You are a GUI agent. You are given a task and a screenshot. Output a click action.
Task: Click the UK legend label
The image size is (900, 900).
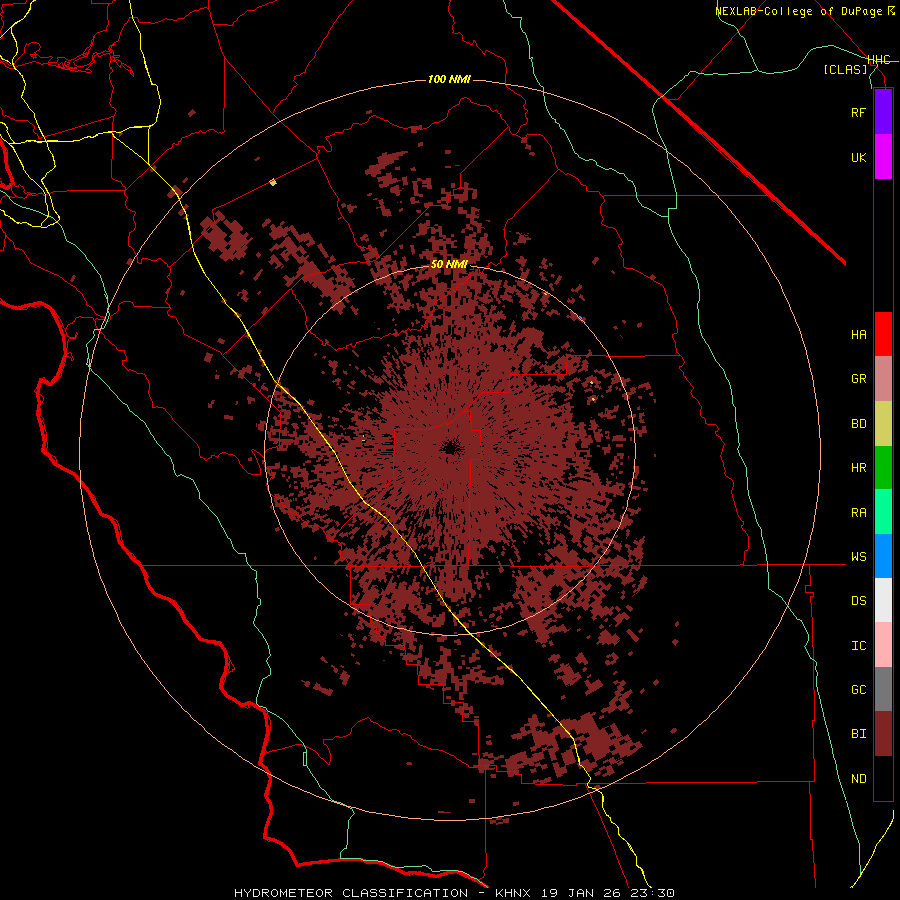pos(858,157)
